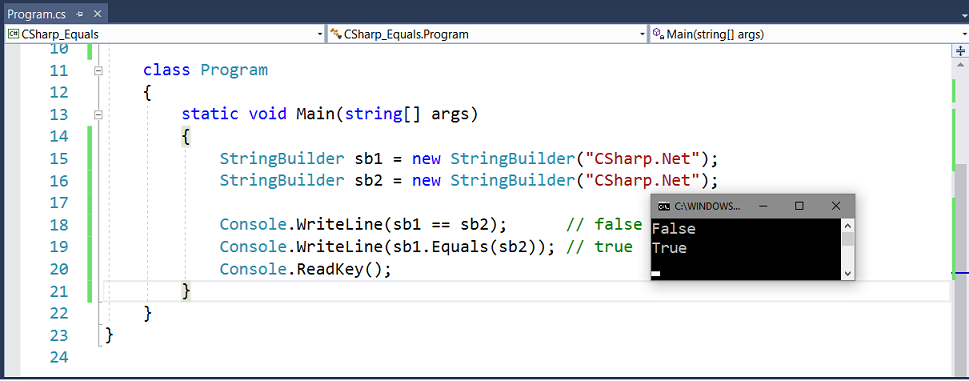Collapse the class Program outlining region
This screenshot has height=381, width=969.
tap(98, 71)
